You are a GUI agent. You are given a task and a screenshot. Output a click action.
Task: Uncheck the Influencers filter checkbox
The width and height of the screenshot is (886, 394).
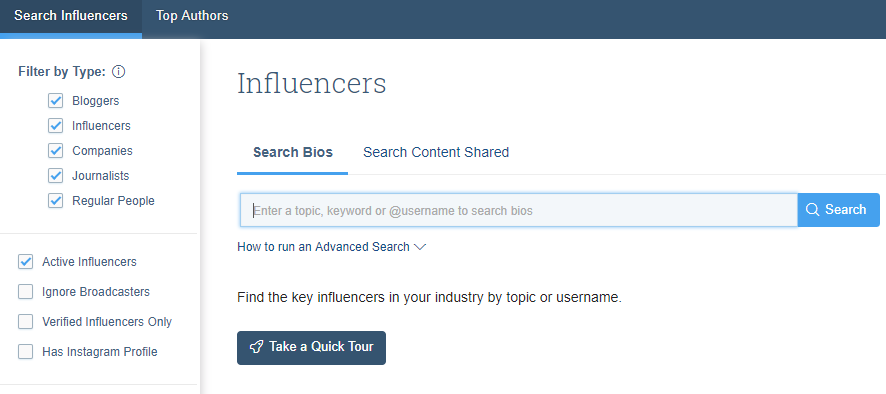point(55,125)
